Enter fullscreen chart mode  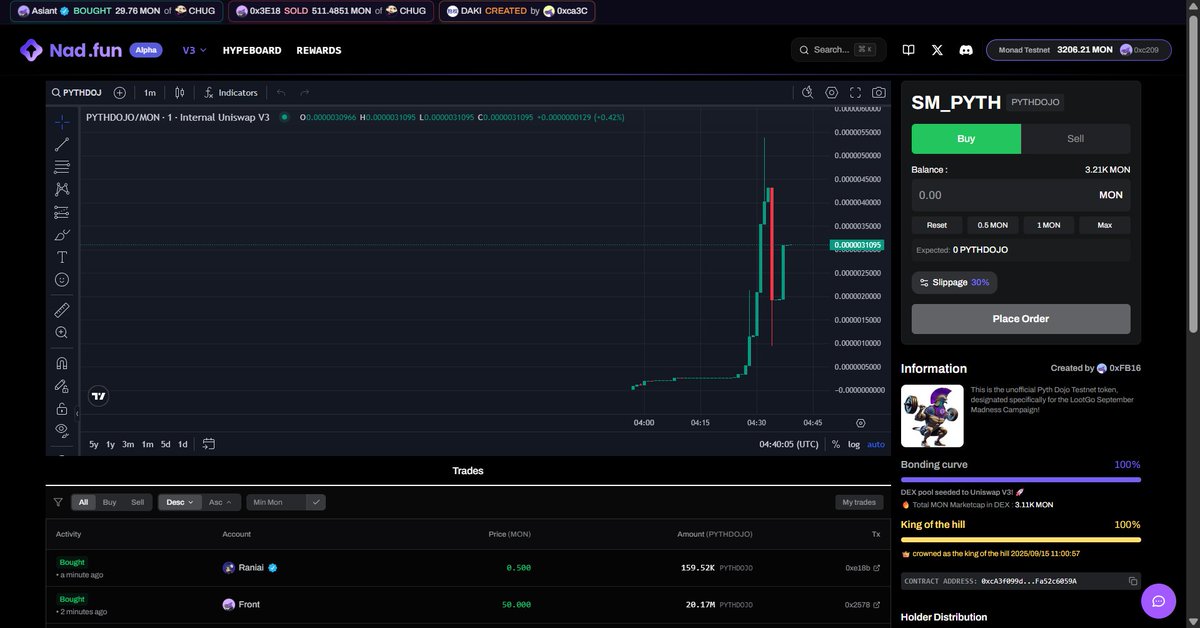[855, 92]
